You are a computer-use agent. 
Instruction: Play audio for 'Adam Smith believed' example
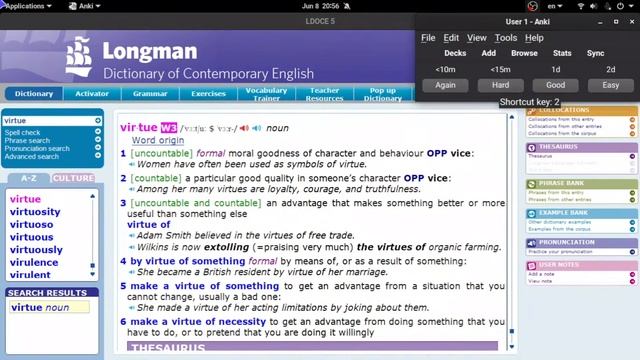132,236
